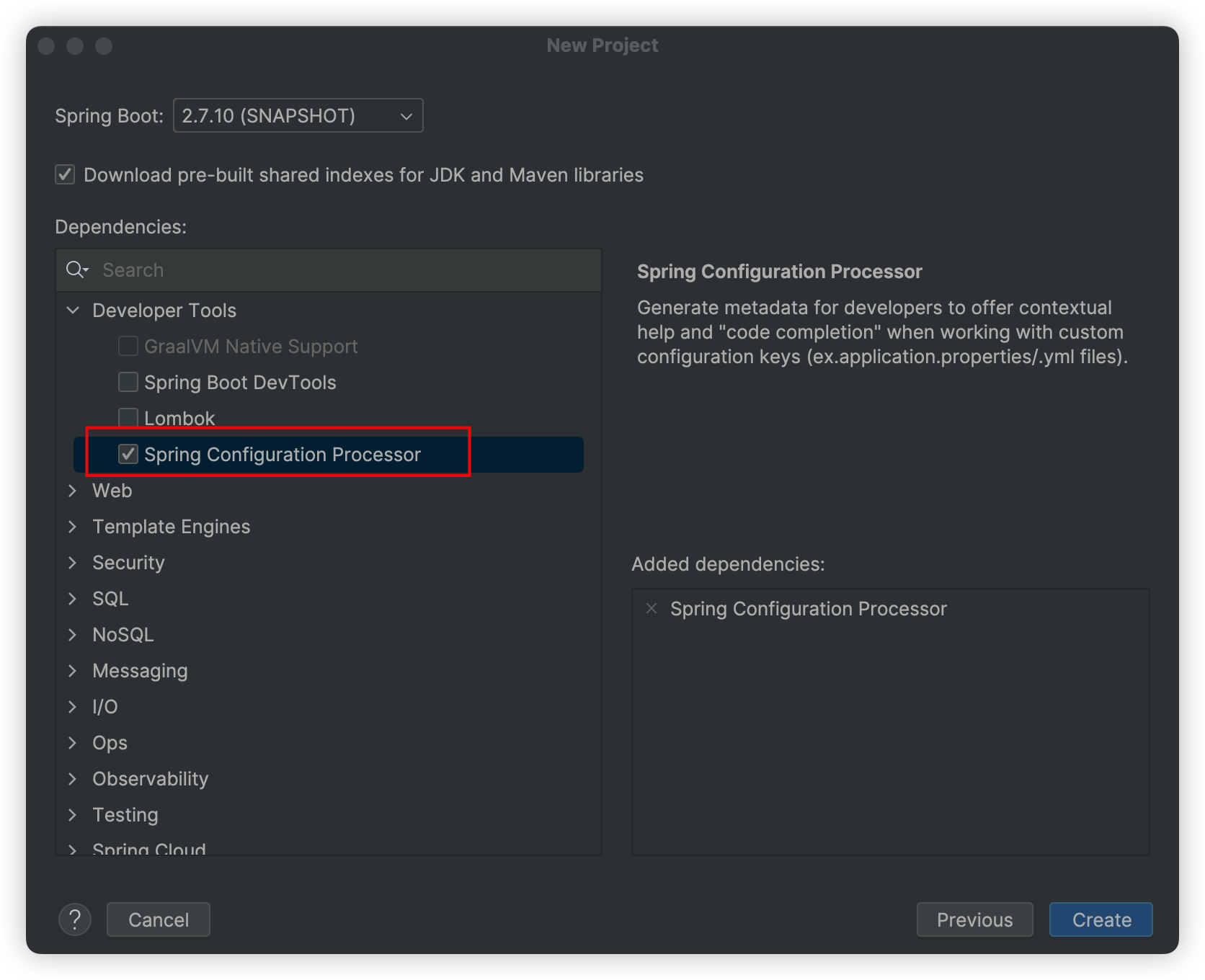This screenshot has width=1205, height=980.
Task: Expand the Web category
Action: click(x=72, y=491)
